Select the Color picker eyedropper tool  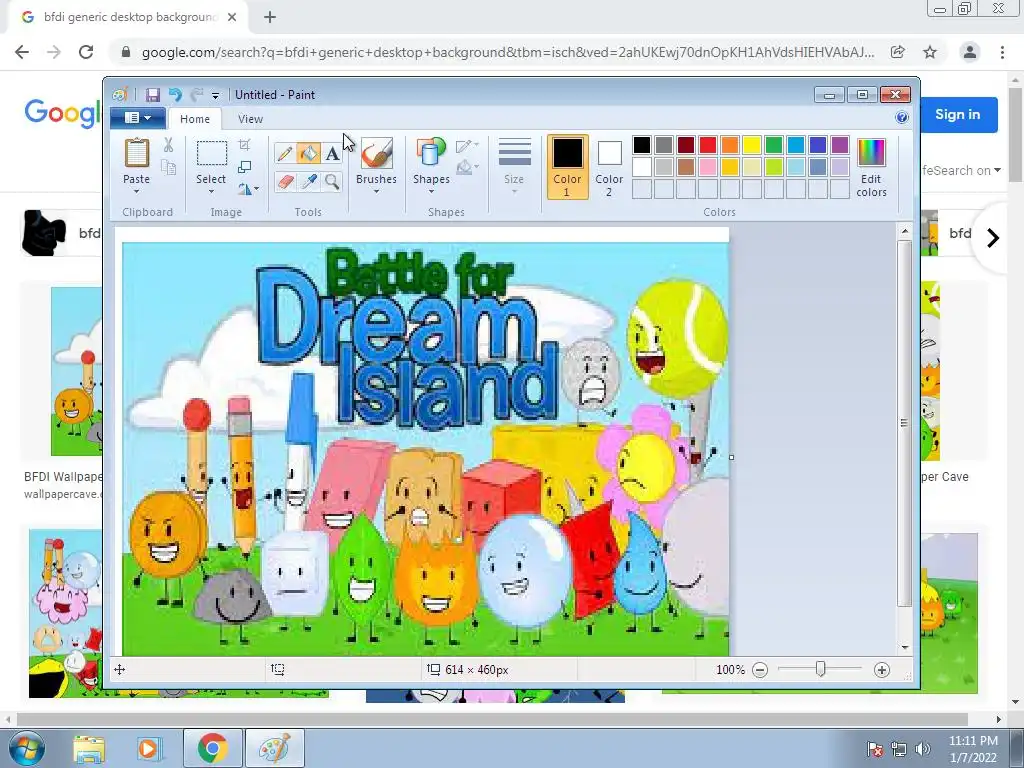click(x=309, y=181)
